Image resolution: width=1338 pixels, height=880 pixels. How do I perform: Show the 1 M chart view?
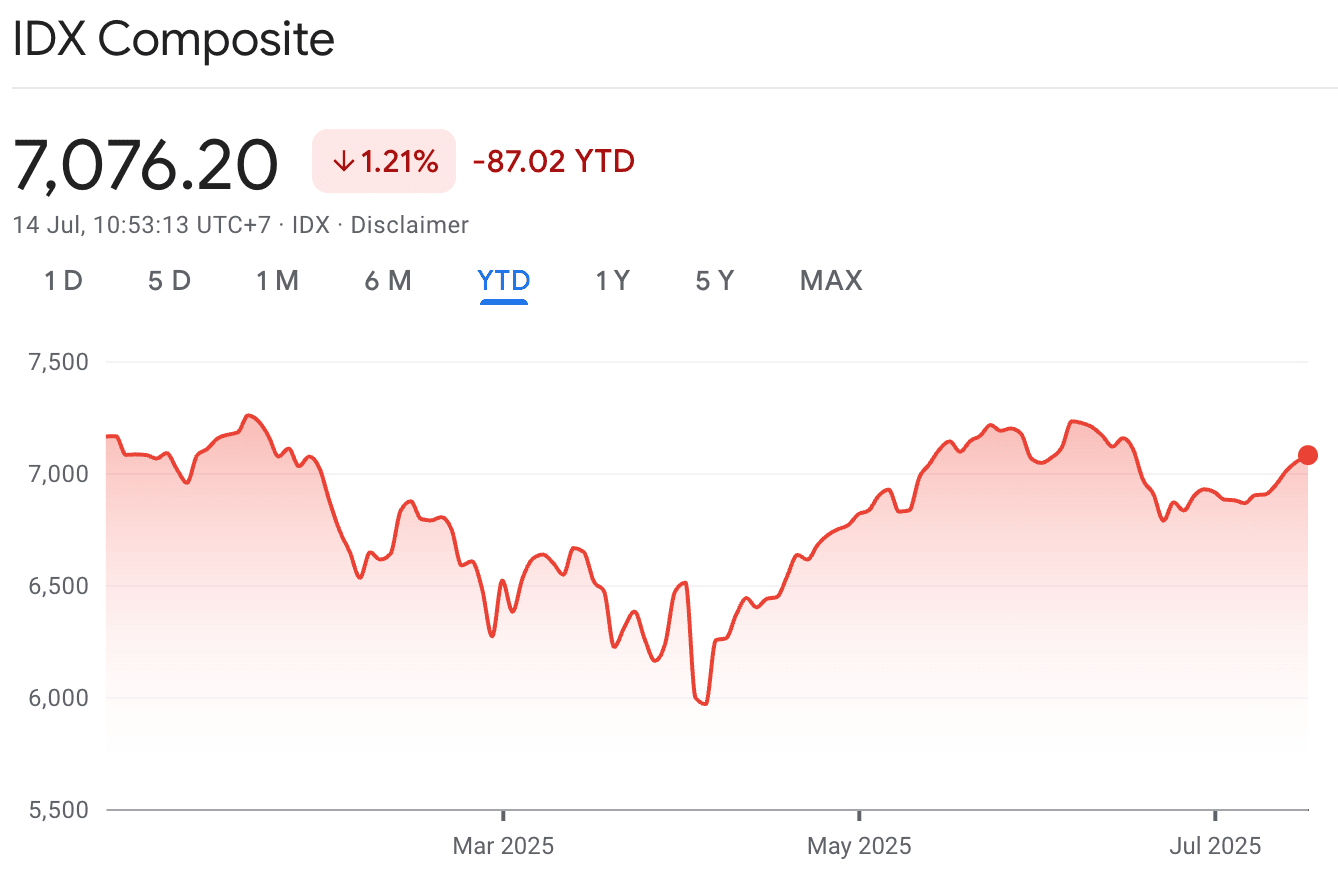tap(277, 281)
